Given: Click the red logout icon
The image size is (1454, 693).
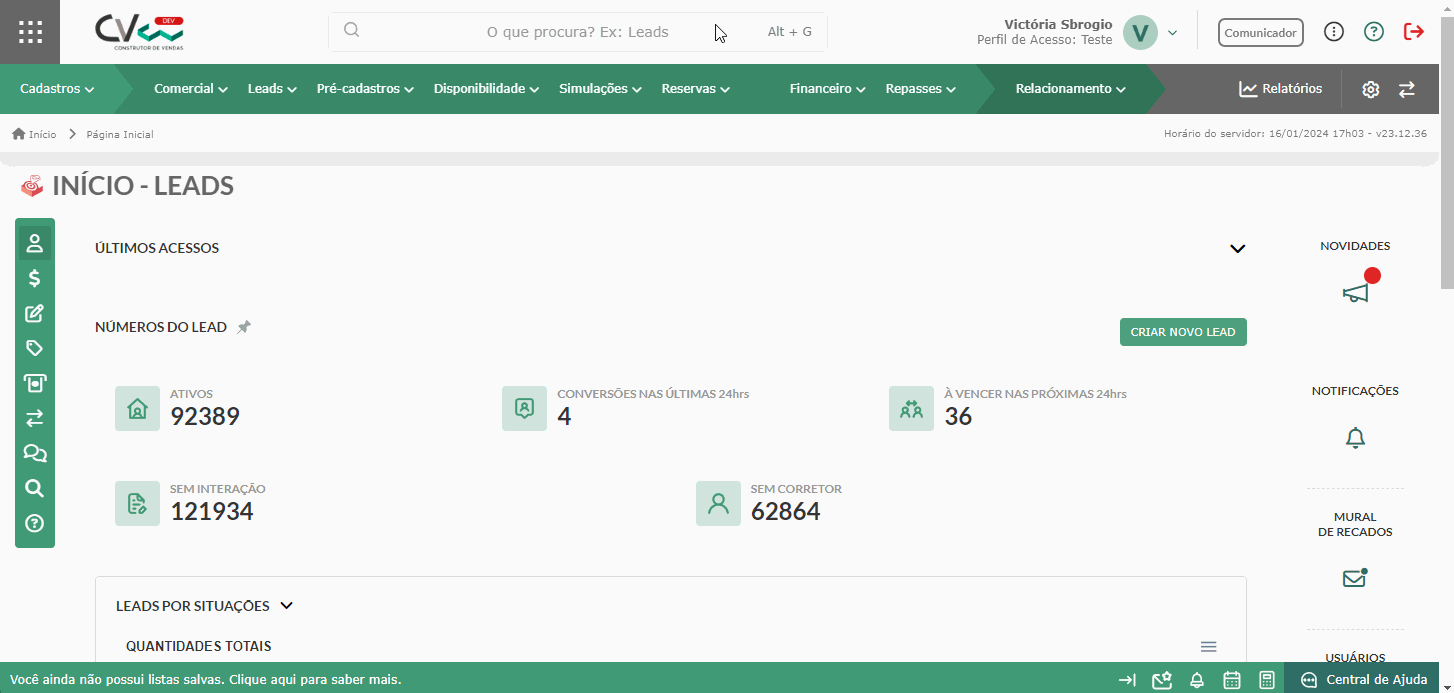Looking at the screenshot, I should (x=1414, y=32).
